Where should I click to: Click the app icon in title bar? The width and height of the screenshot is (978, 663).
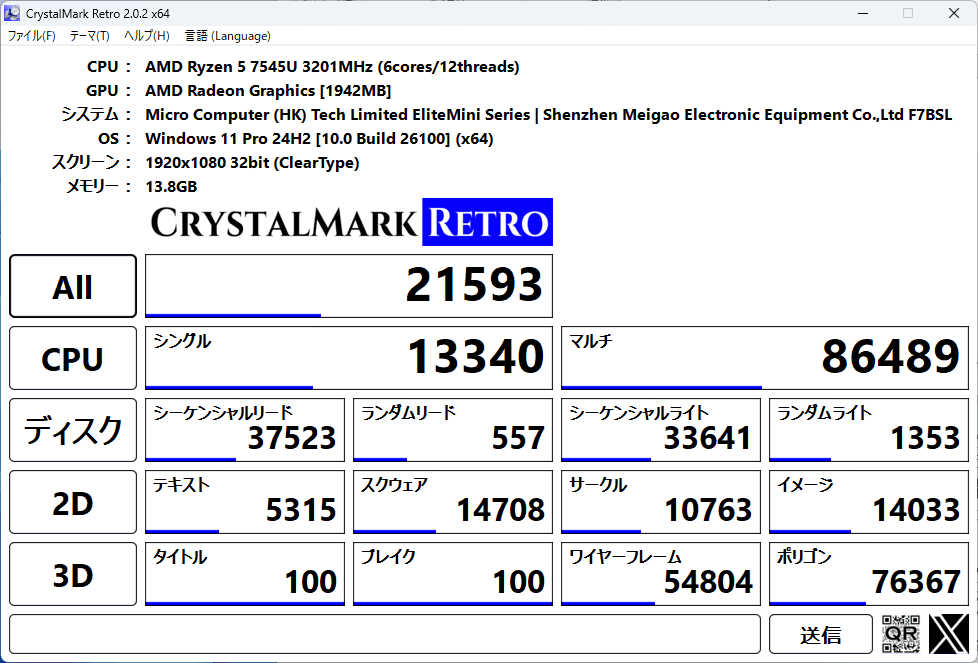pos(13,13)
